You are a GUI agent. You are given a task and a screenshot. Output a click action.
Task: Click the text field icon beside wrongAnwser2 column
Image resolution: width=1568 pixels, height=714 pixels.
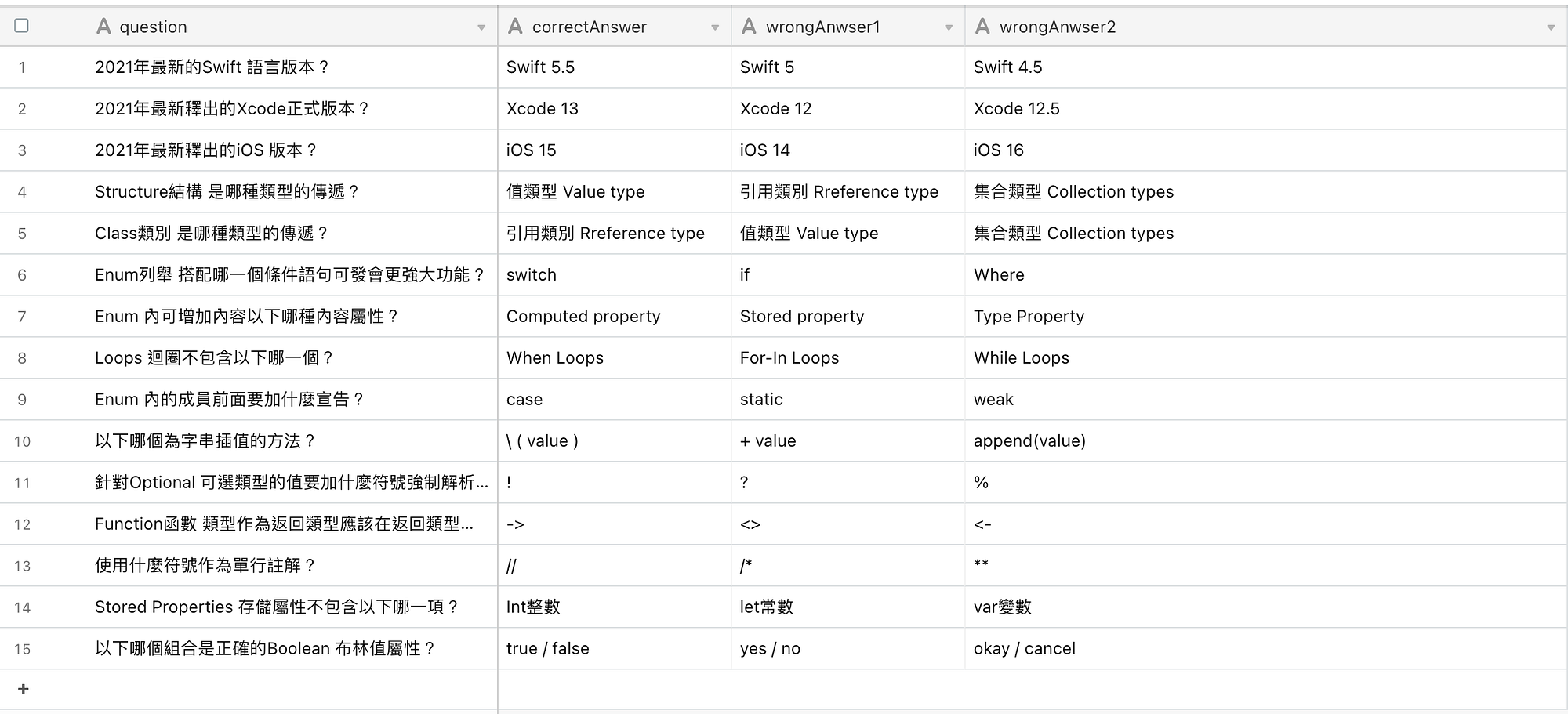click(982, 26)
